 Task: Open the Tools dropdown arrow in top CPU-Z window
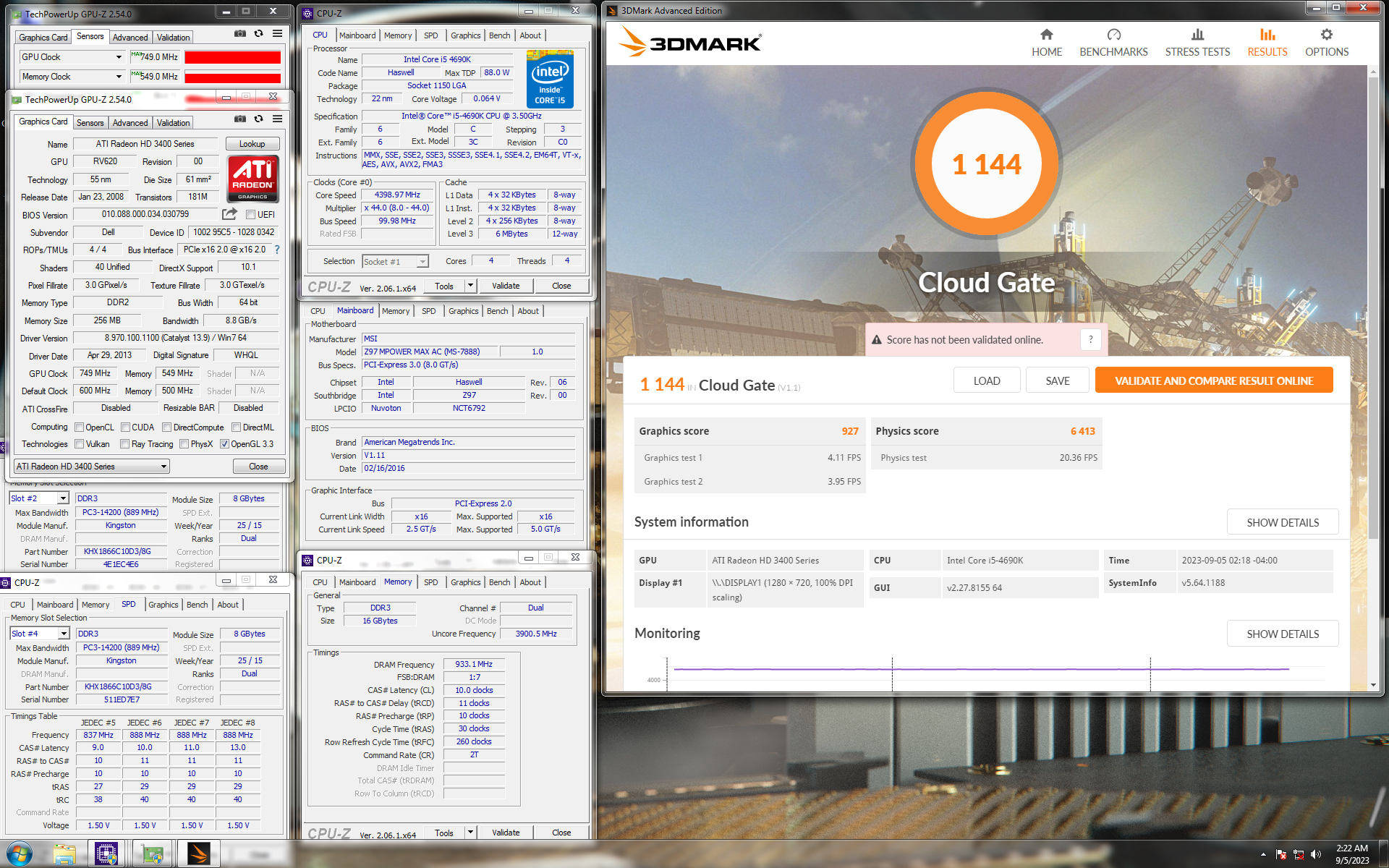coord(470,286)
